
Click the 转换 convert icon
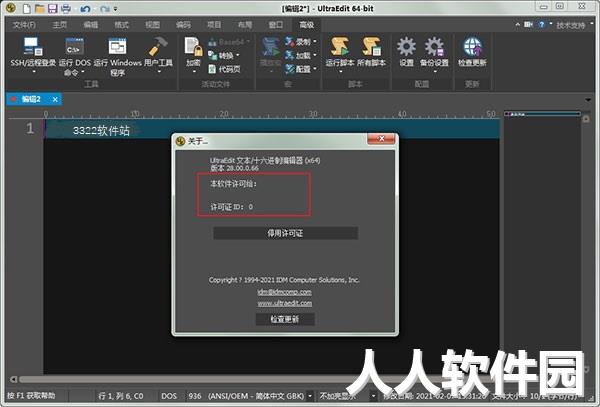(x=212, y=55)
